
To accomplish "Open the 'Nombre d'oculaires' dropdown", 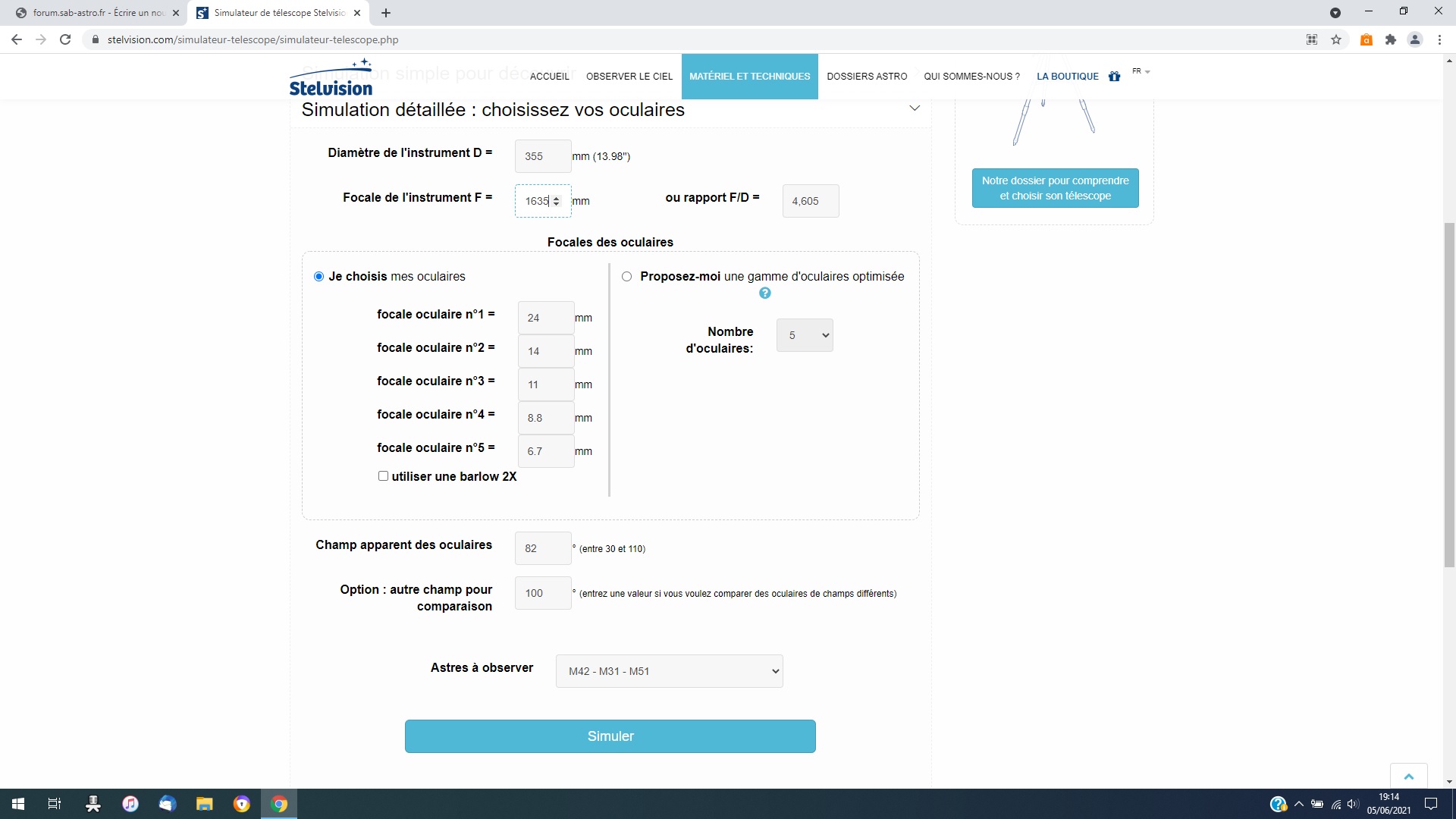I will click(804, 335).
